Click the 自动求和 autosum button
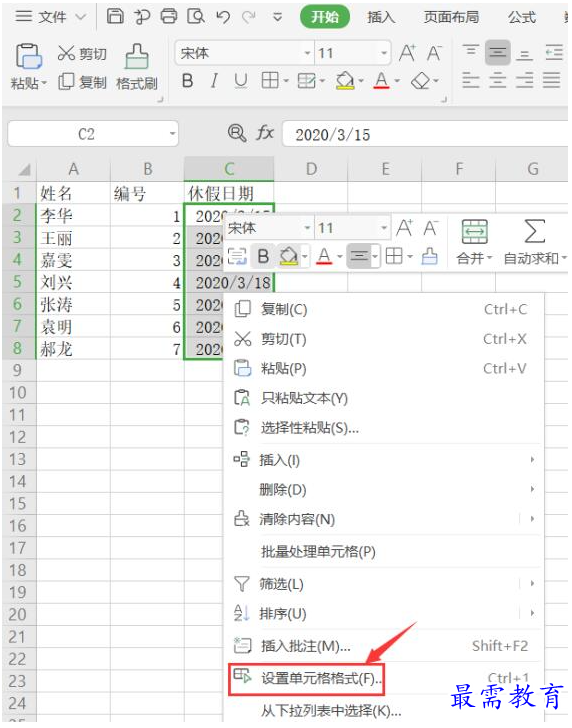572x728 pixels. tap(535, 242)
